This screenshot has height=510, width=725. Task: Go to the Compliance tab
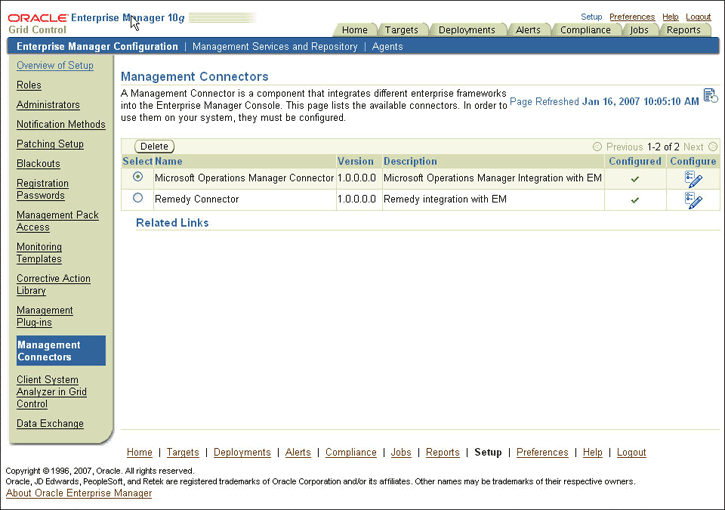click(x=585, y=30)
